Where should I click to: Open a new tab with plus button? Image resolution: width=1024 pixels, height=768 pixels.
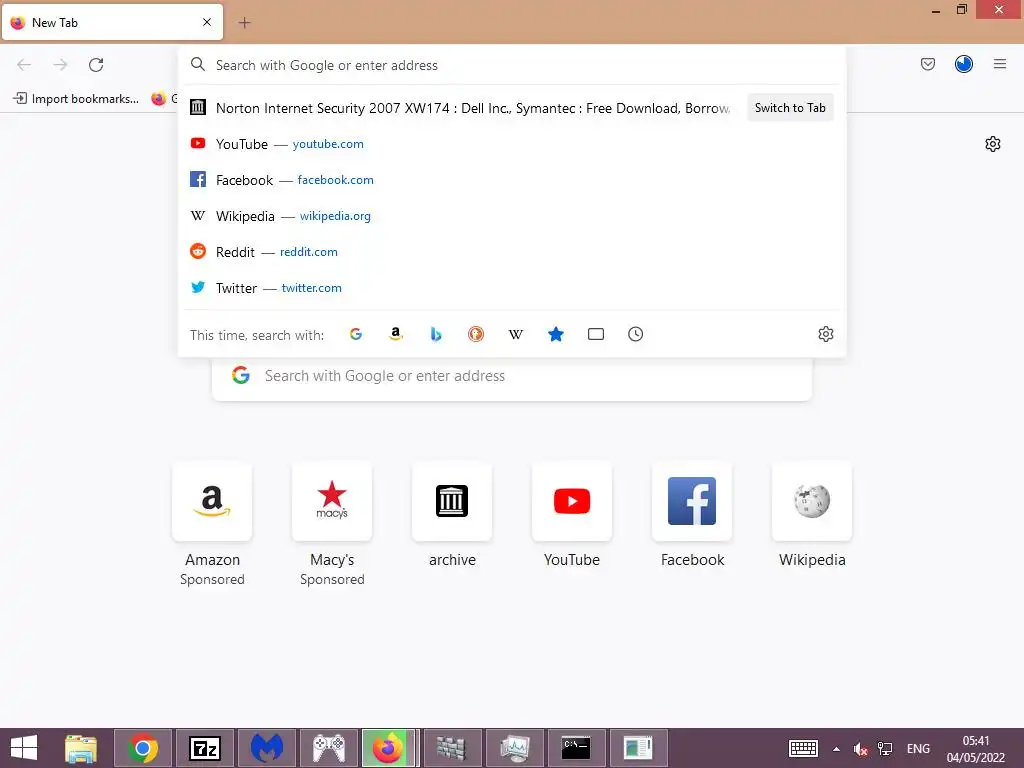244,23
